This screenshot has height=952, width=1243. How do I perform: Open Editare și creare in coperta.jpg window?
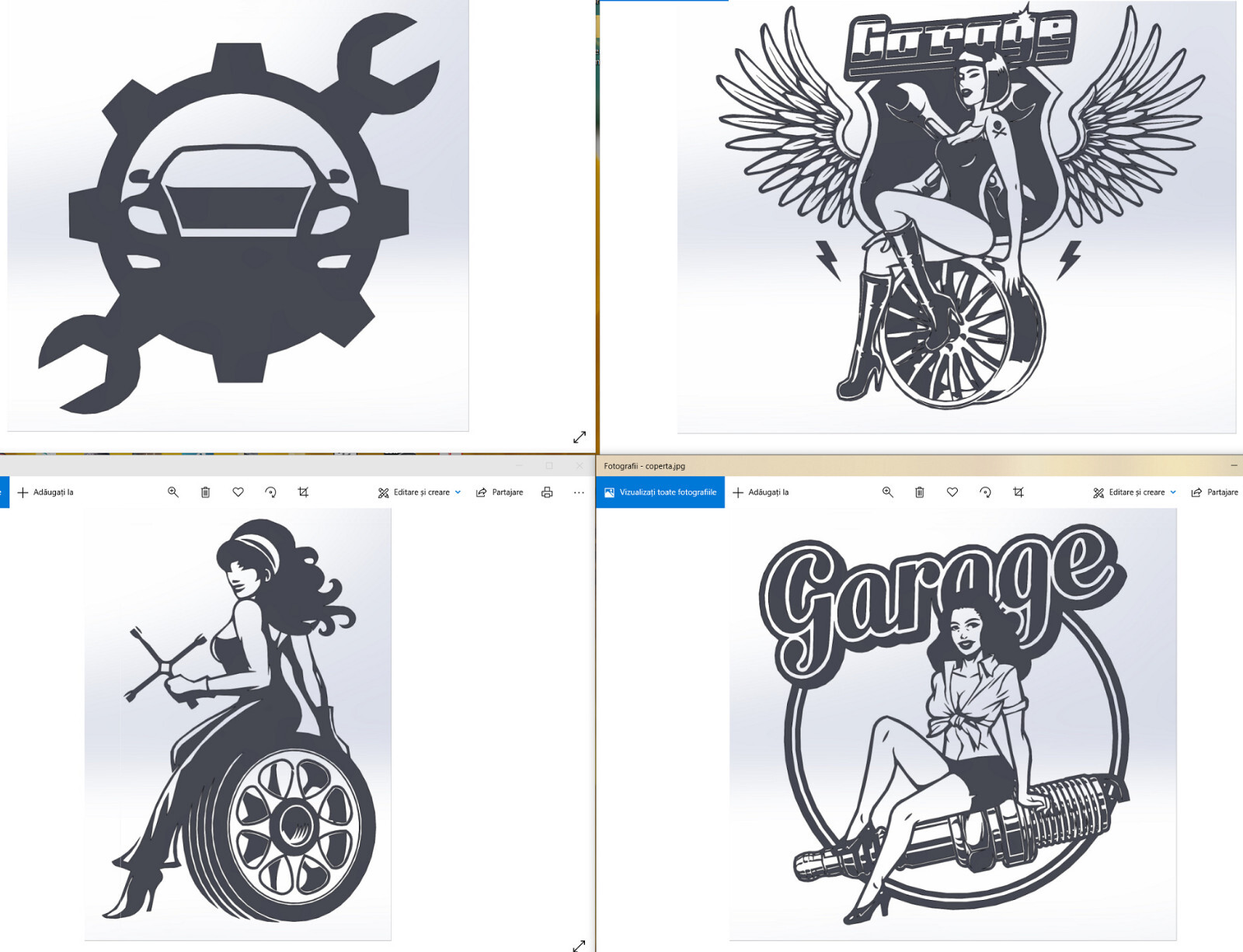pos(1134,492)
